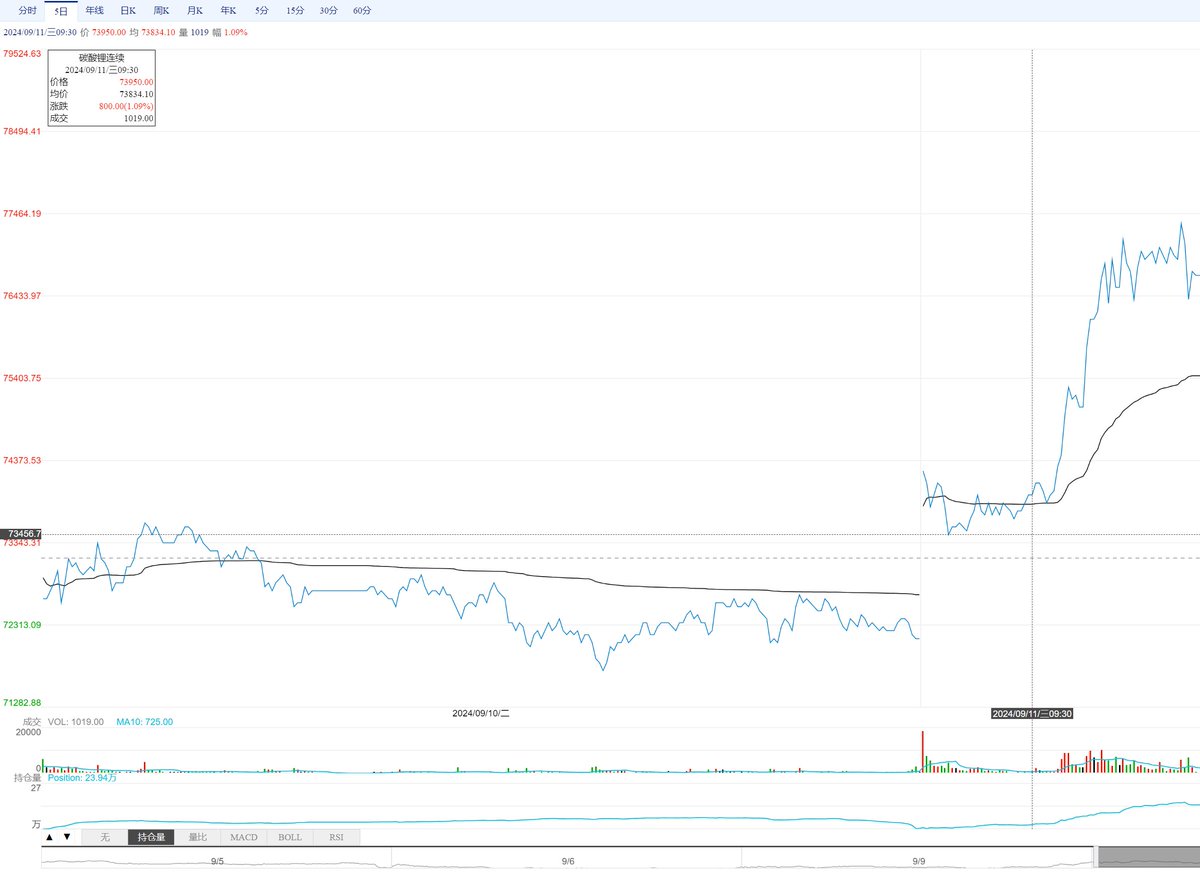Click the 78494.41 price axis label
The image size is (1200, 881).
(x=22, y=131)
